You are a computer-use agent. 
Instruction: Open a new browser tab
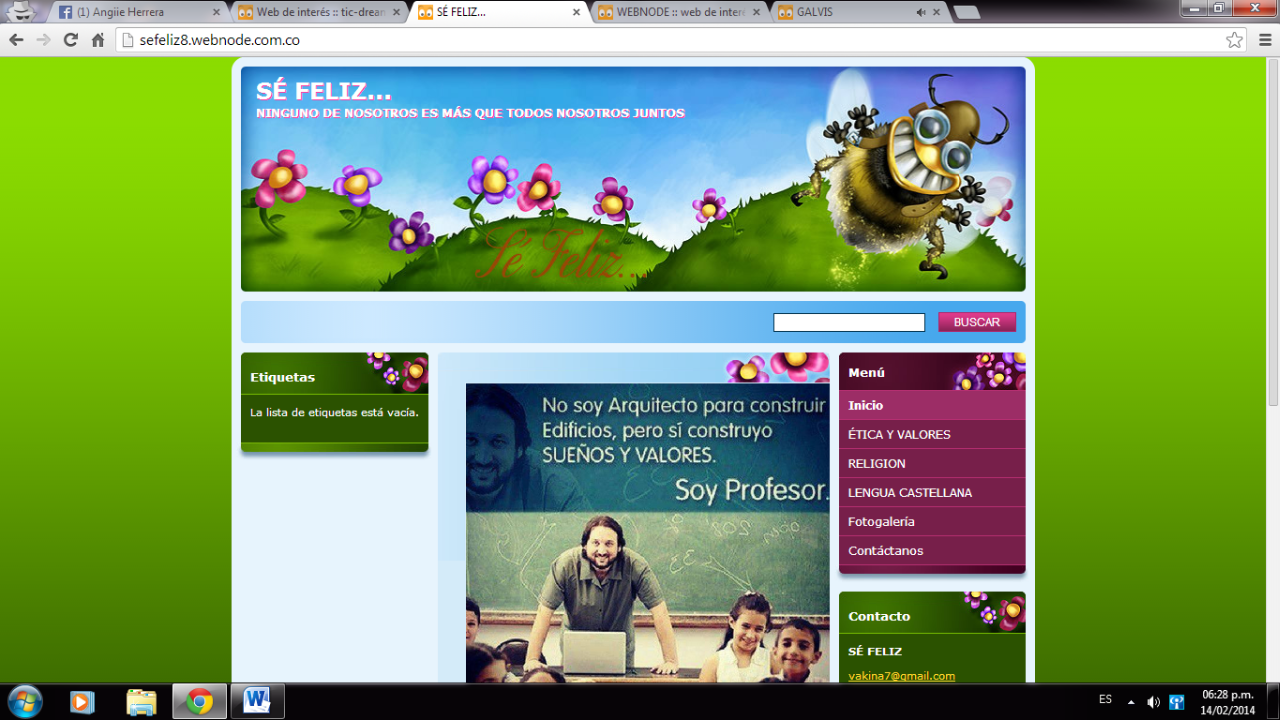966,13
